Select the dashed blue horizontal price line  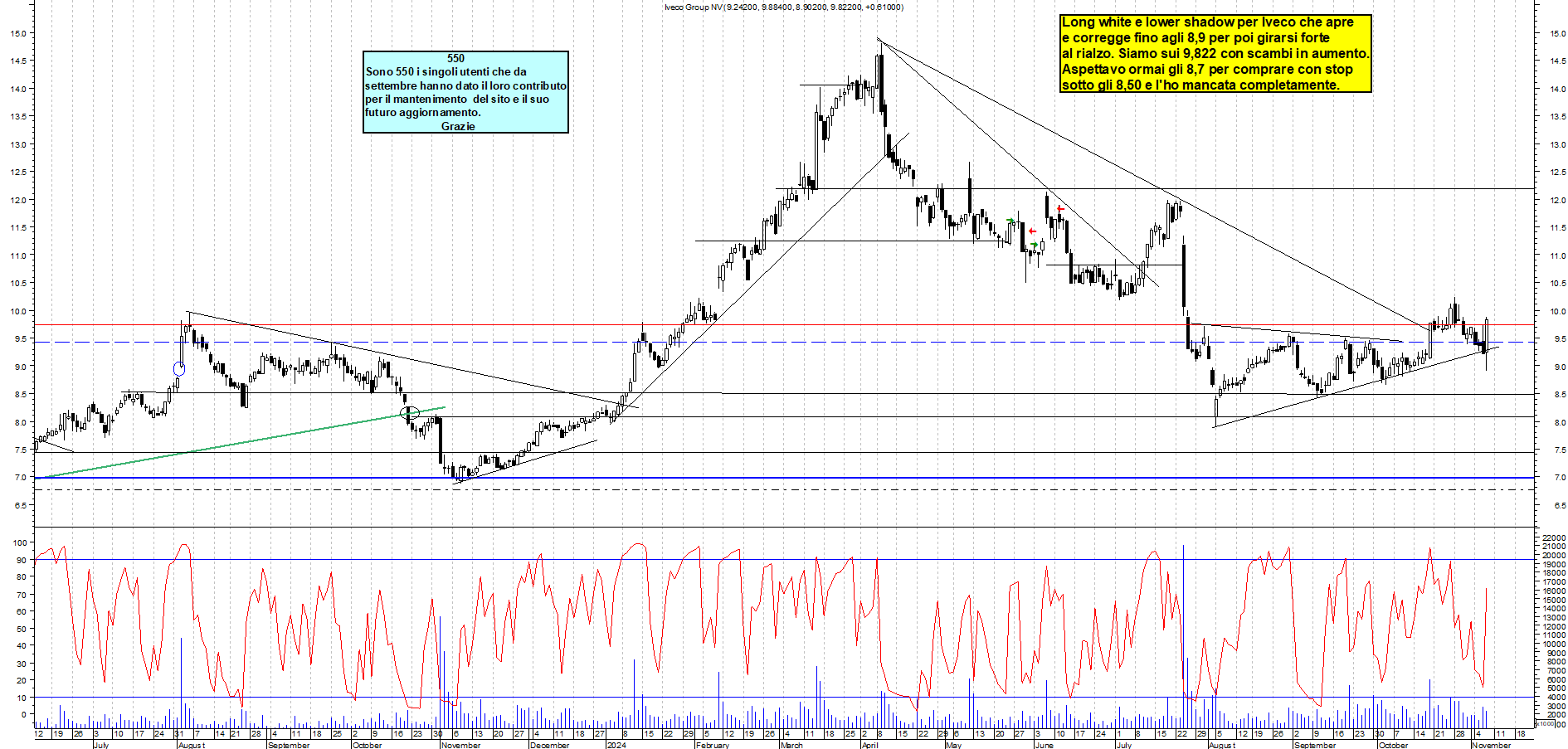[784, 342]
